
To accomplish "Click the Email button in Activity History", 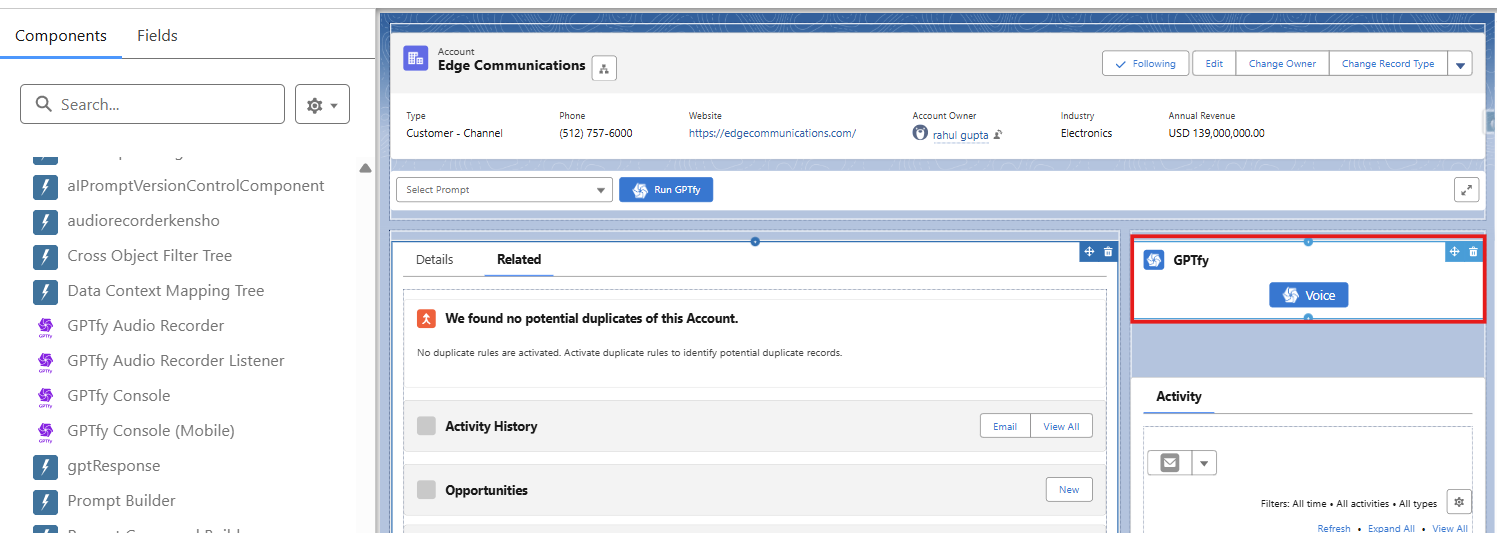I will 1005,426.
